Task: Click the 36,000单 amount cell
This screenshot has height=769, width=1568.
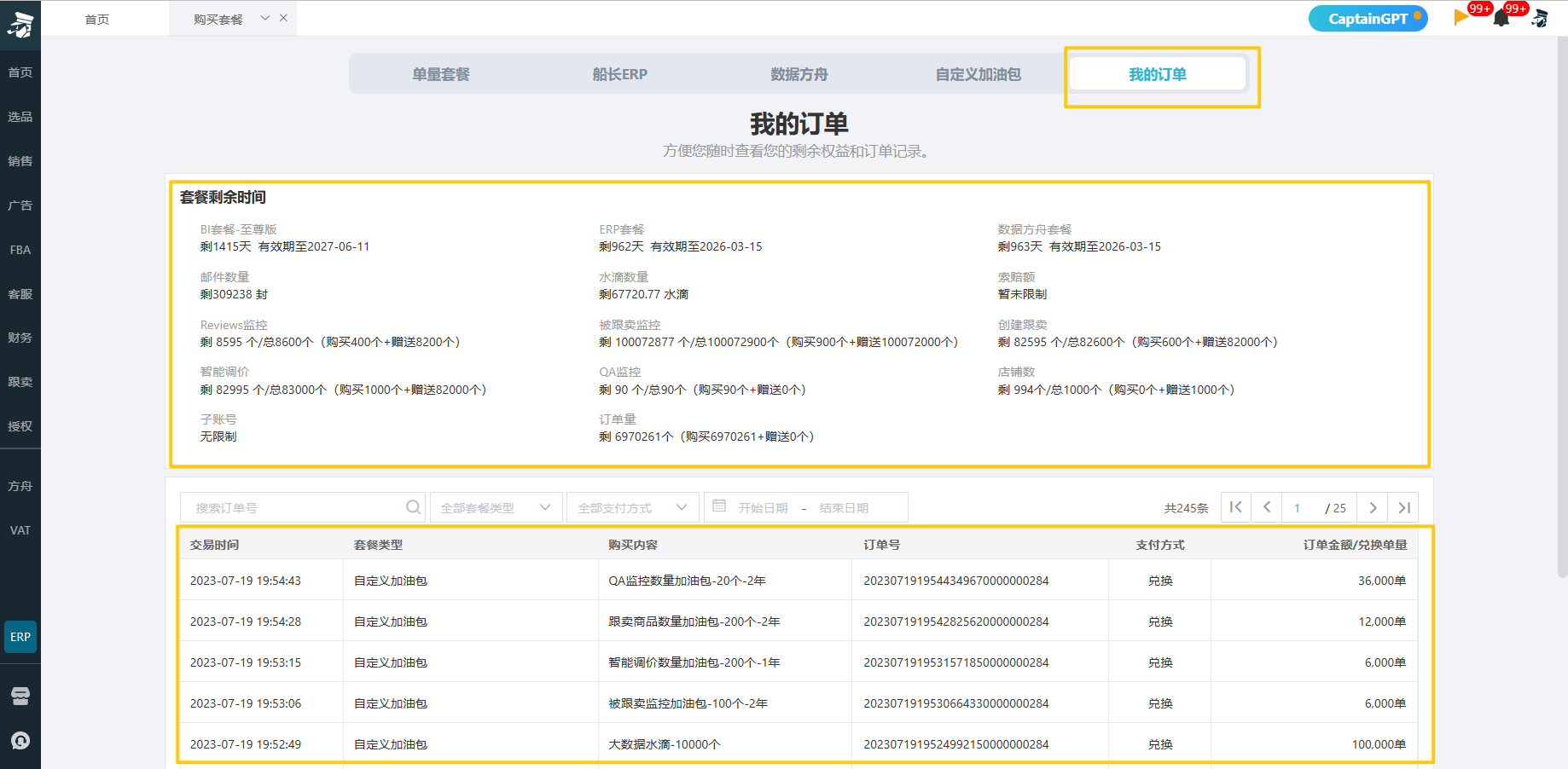Action: [x=1382, y=581]
